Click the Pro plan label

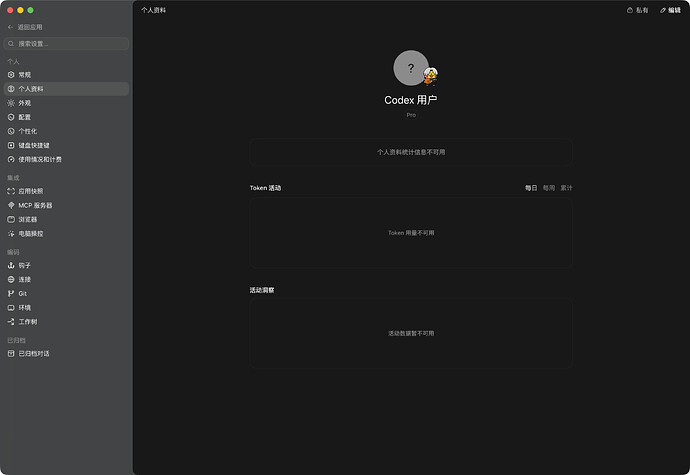[x=411, y=115]
